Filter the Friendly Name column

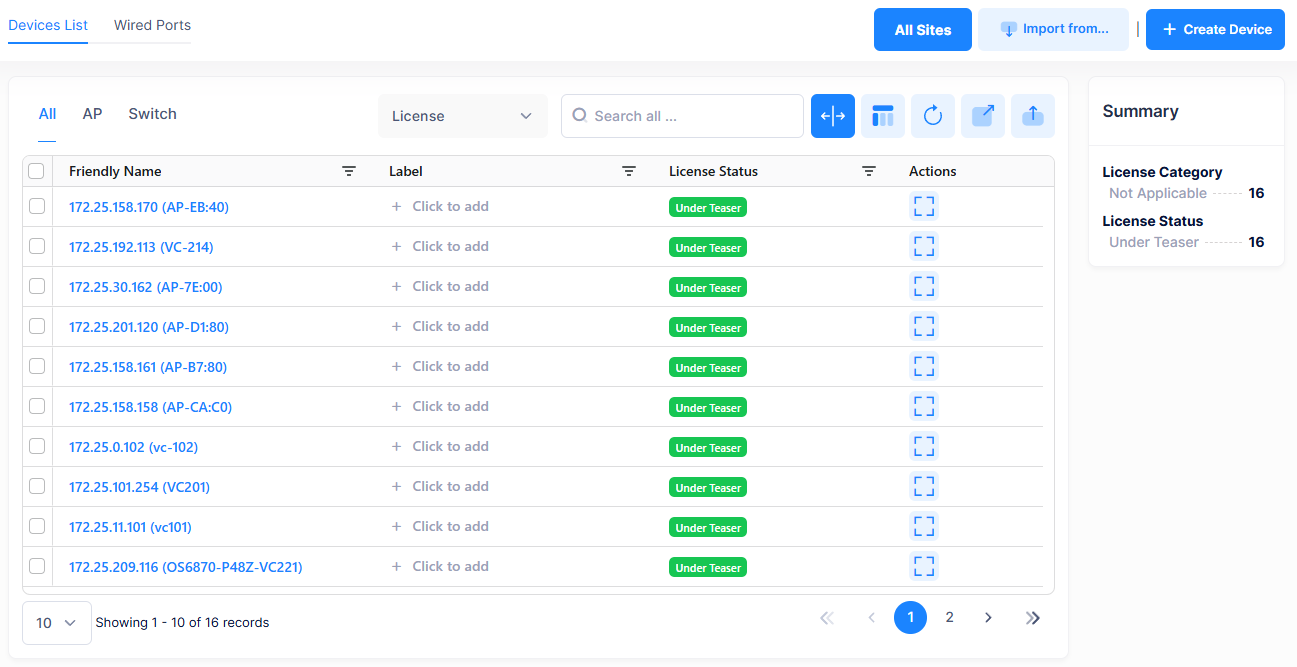pyautogui.click(x=349, y=171)
